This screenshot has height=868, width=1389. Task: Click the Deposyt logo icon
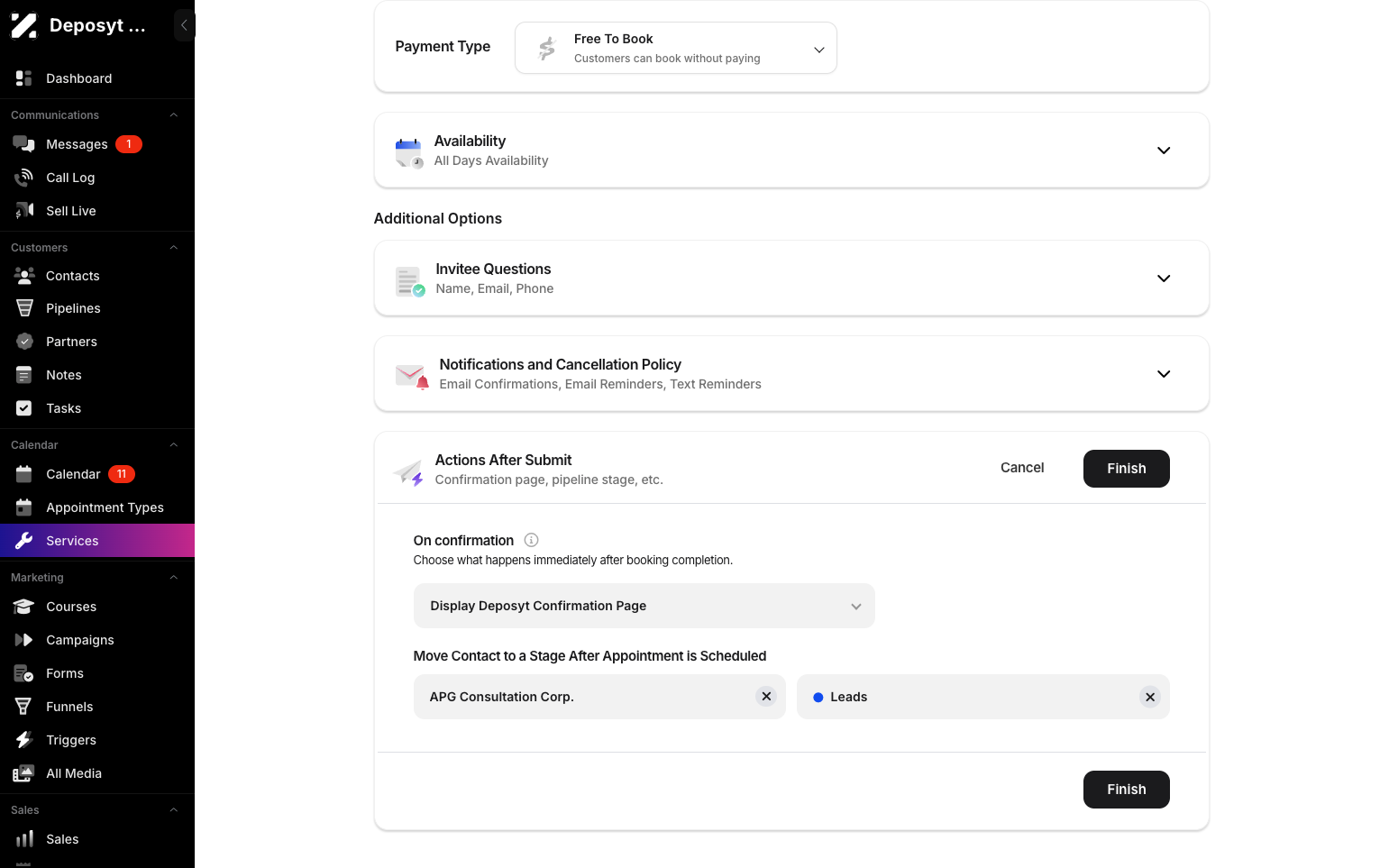point(24,25)
